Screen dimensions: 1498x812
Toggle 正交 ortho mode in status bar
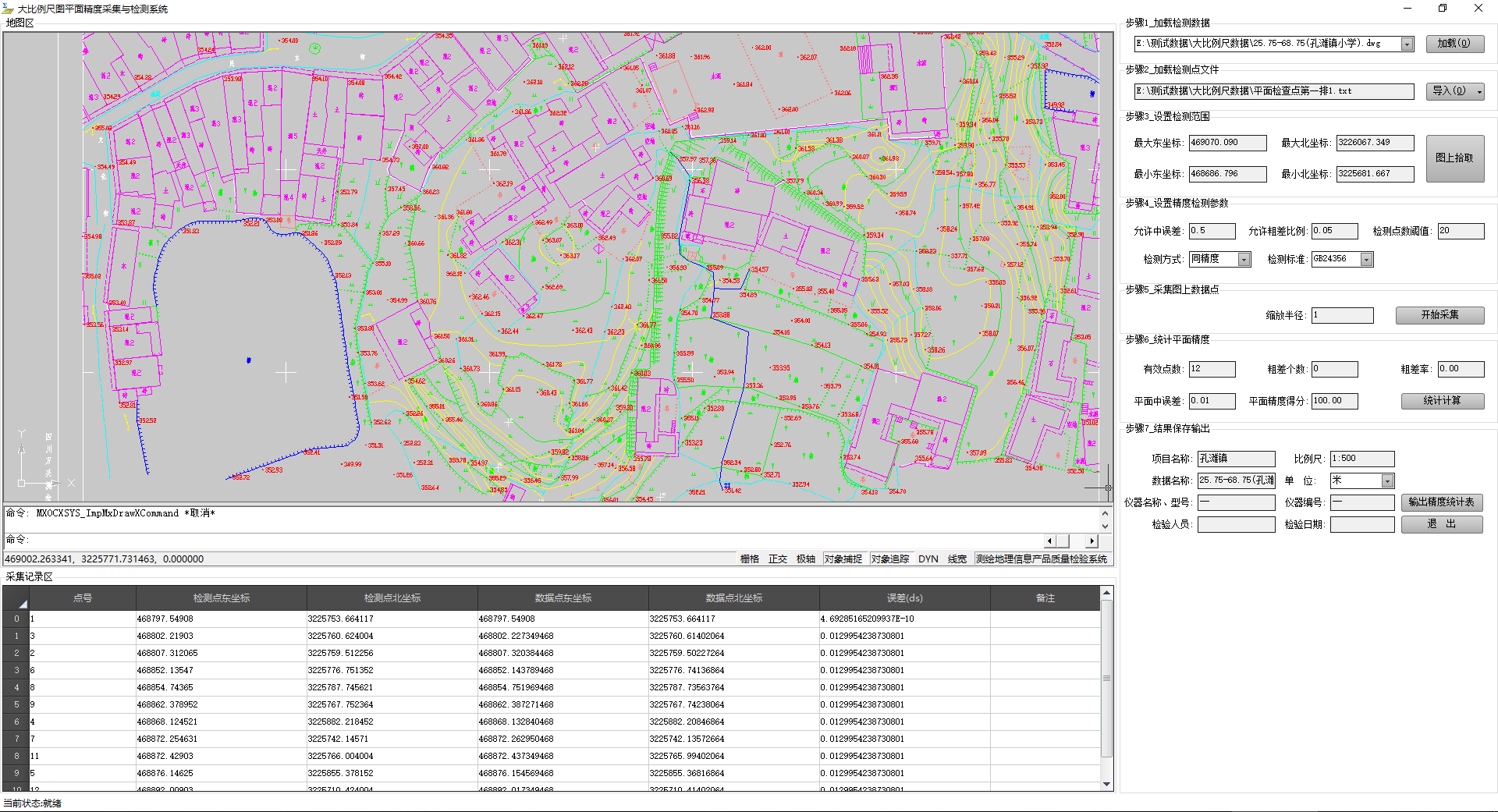pyautogui.click(x=777, y=559)
